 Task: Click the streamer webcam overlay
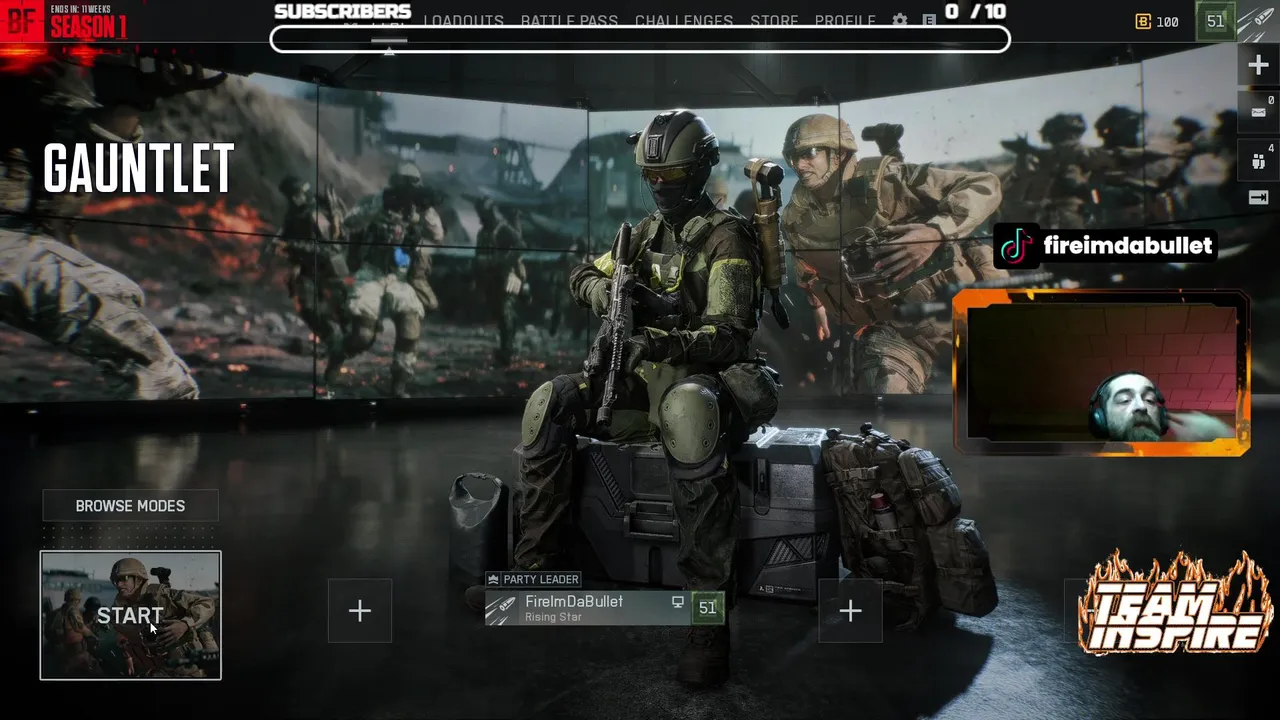[1101, 373]
